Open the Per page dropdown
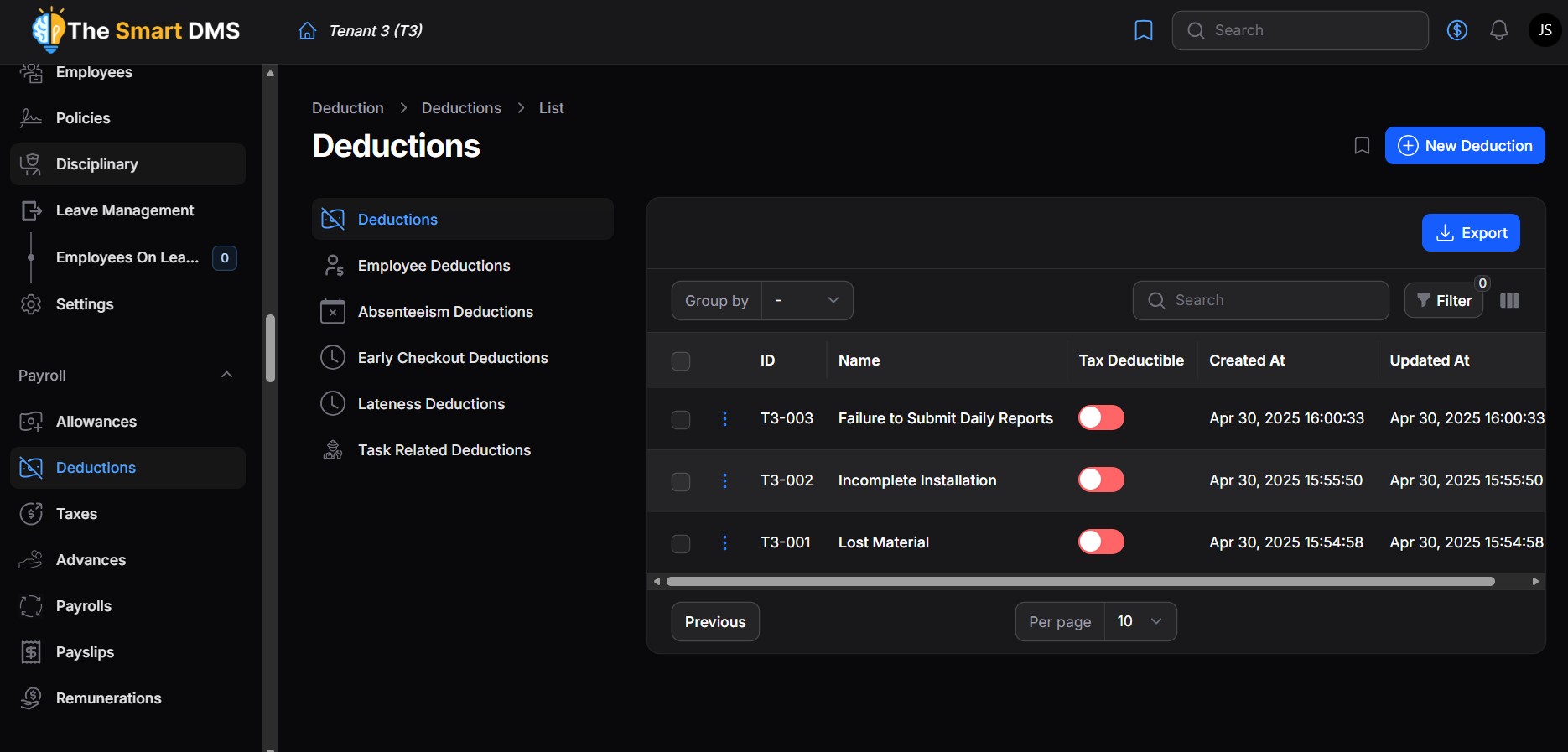 tap(1140, 621)
